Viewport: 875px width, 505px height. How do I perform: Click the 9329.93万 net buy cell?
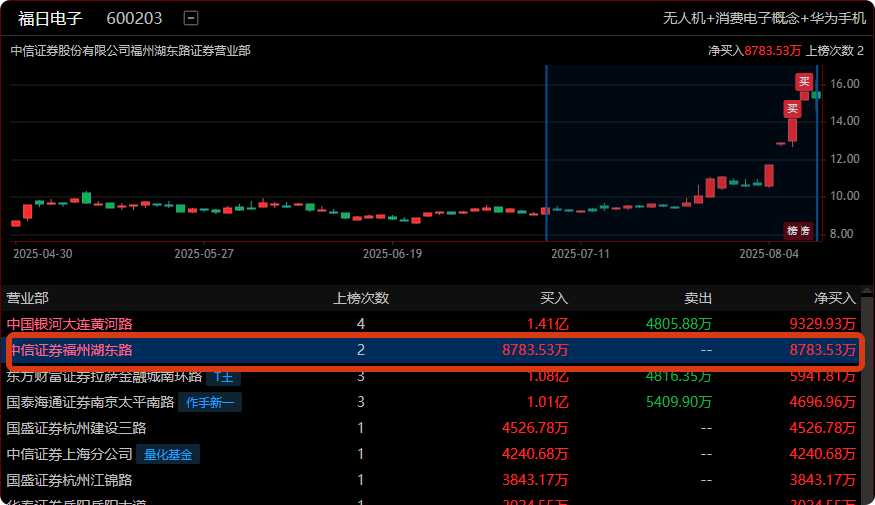coord(823,324)
